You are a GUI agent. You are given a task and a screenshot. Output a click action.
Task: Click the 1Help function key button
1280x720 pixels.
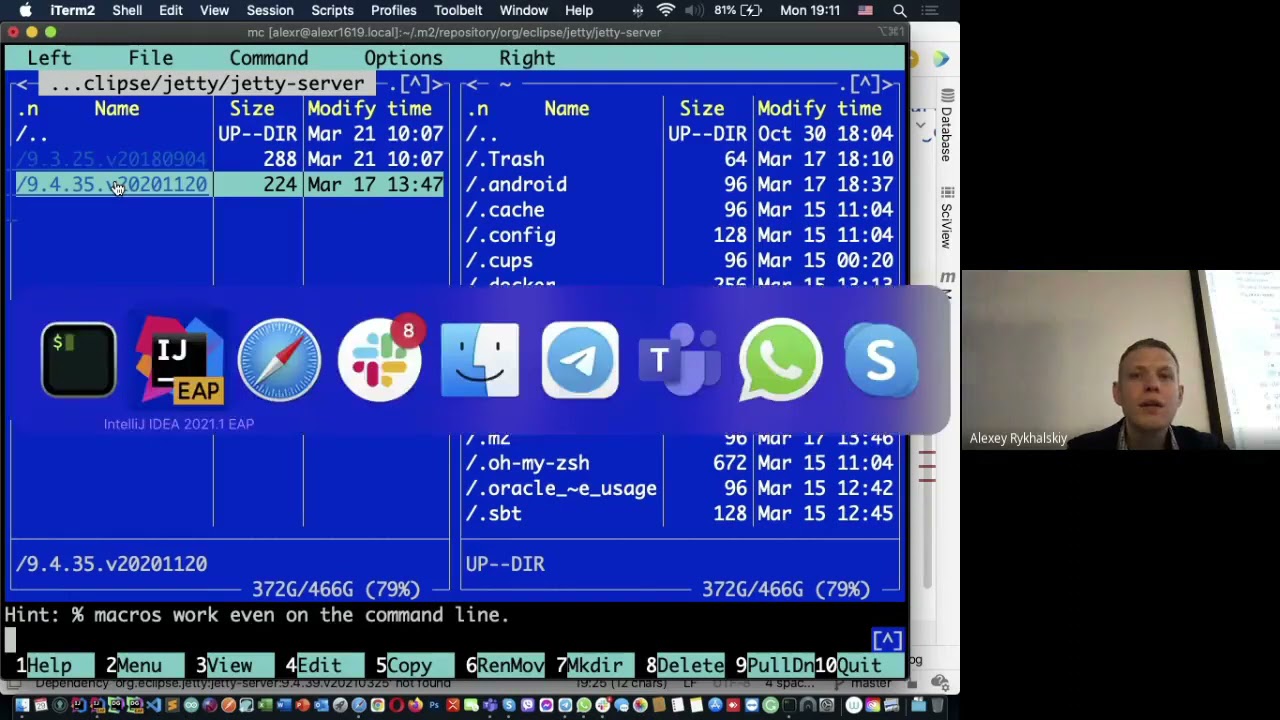[x=49, y=665]
